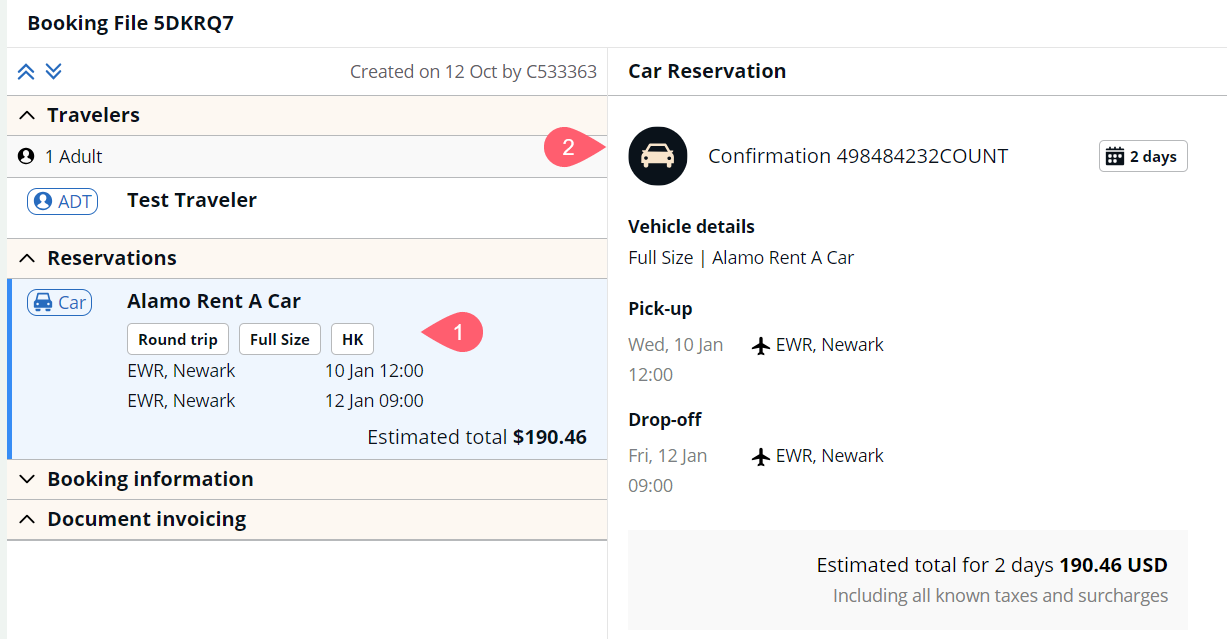Select the Test Traveler entry
The width and height of the screenshot is (1227, 639).
[x=307, y=208]
